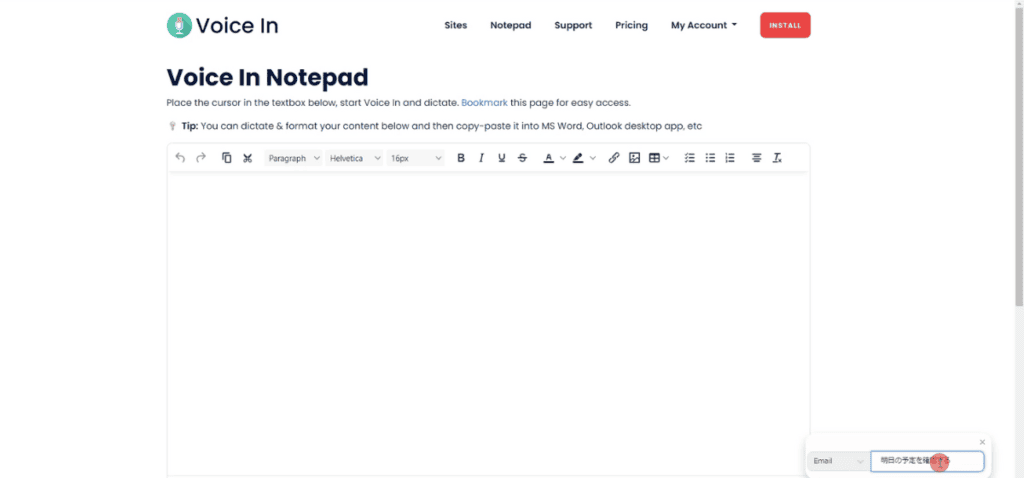Toggle Strikethrough formatting

pyautogui.click(x=522, y=157)
